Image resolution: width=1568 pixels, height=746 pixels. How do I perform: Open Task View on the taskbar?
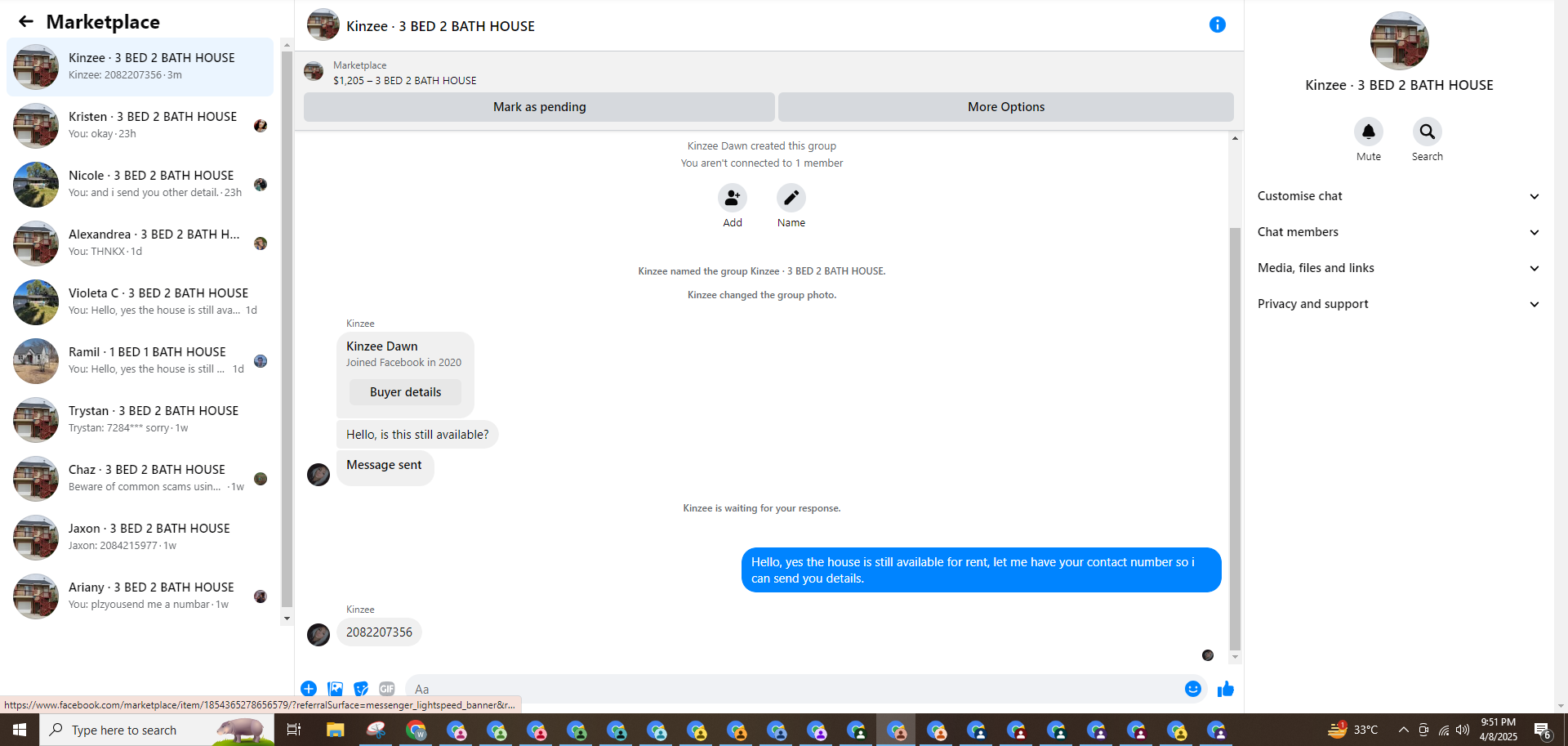[x=294, y=730]
